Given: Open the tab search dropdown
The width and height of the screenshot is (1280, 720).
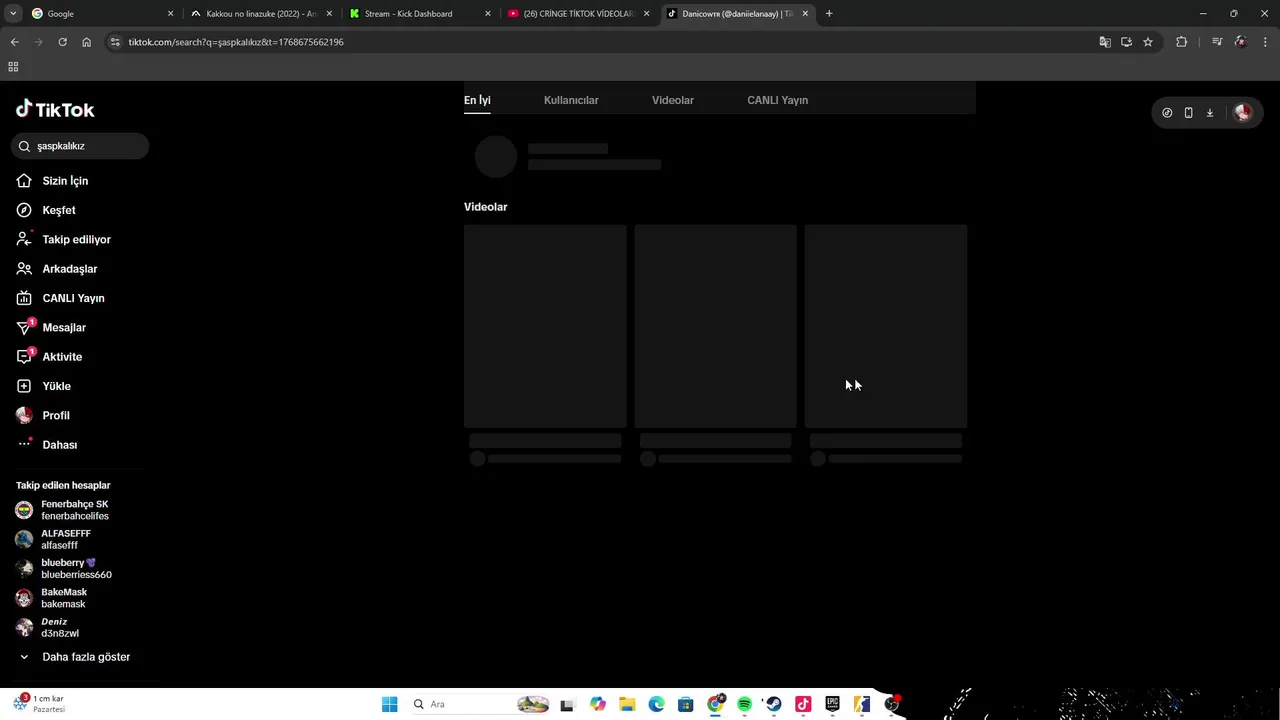Looking at the screenshot, I should point(13,14).
